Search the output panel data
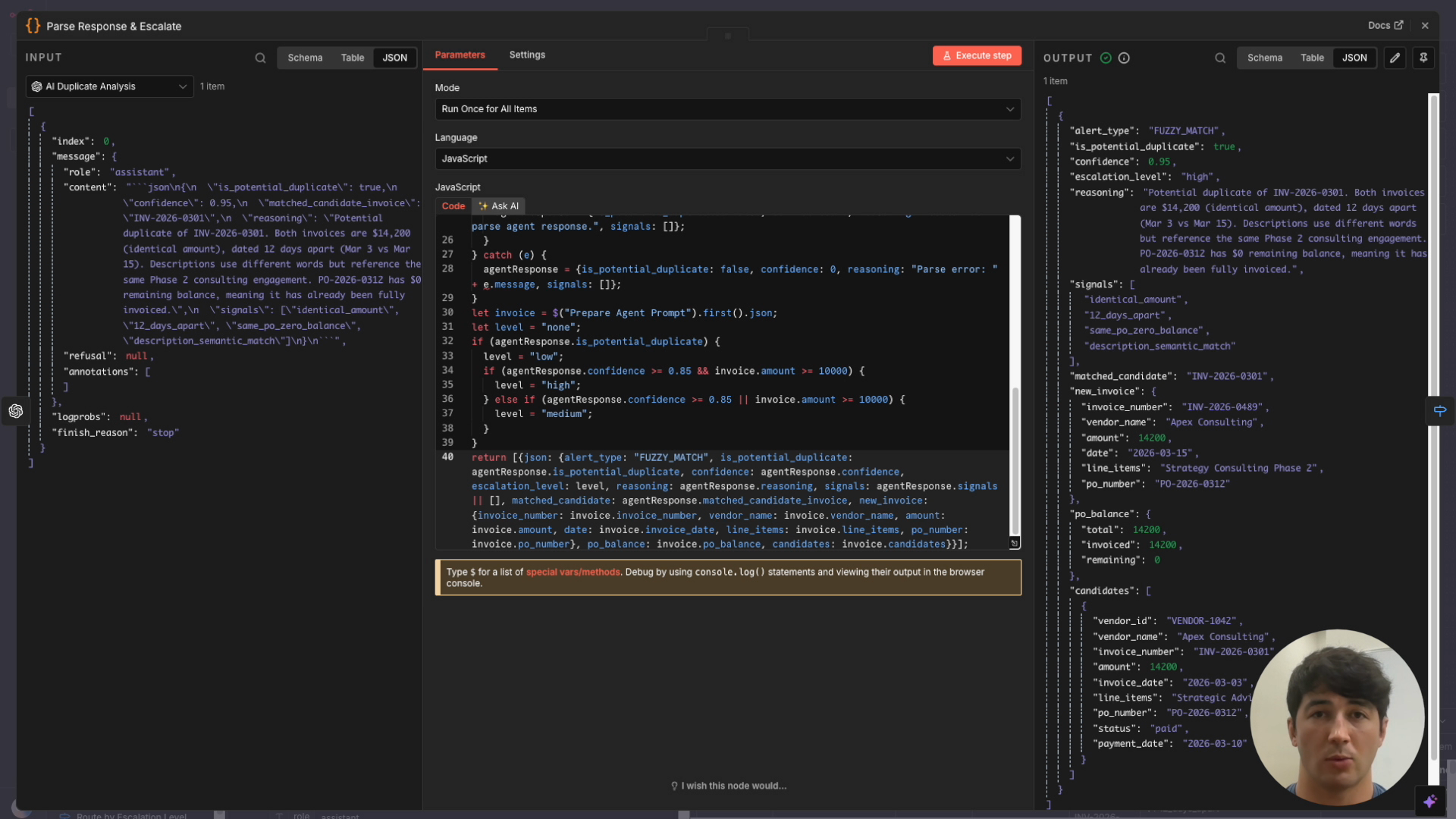The image size is (1456, 819). tap(1219, 58)
